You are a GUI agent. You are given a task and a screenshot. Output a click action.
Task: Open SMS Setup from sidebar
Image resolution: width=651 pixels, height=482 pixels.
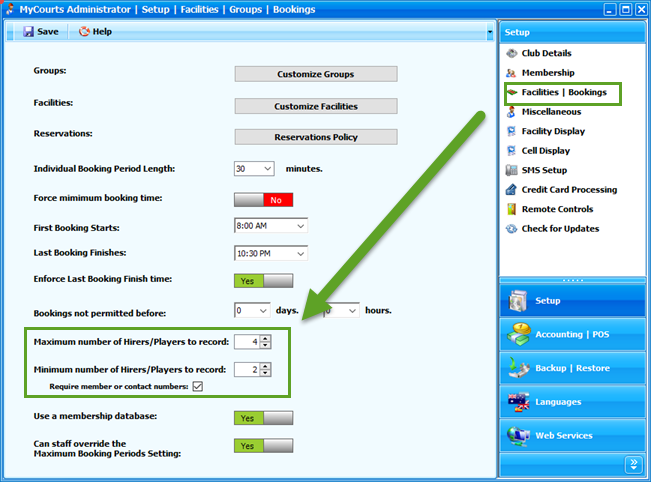(543, 170)
